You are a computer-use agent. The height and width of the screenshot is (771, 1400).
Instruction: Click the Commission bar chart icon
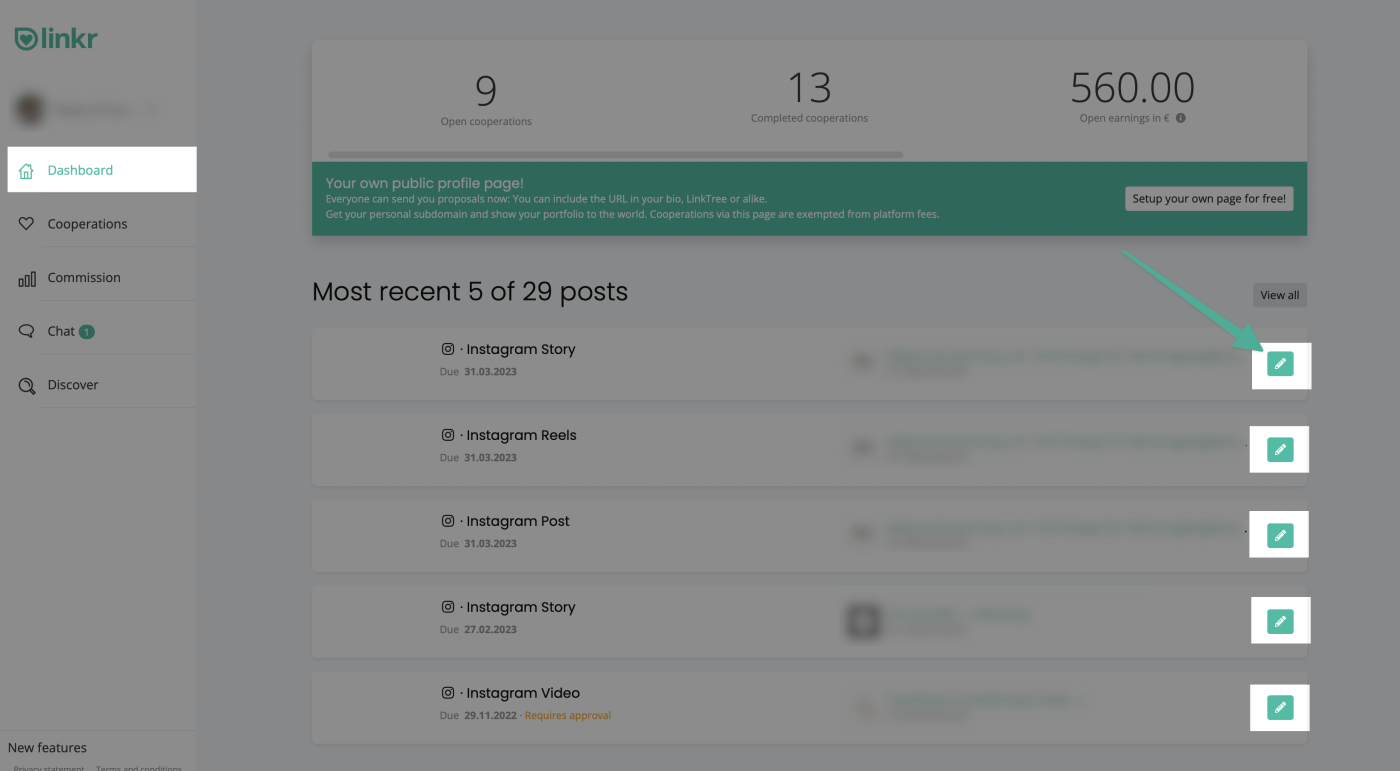tap(27, 279)
